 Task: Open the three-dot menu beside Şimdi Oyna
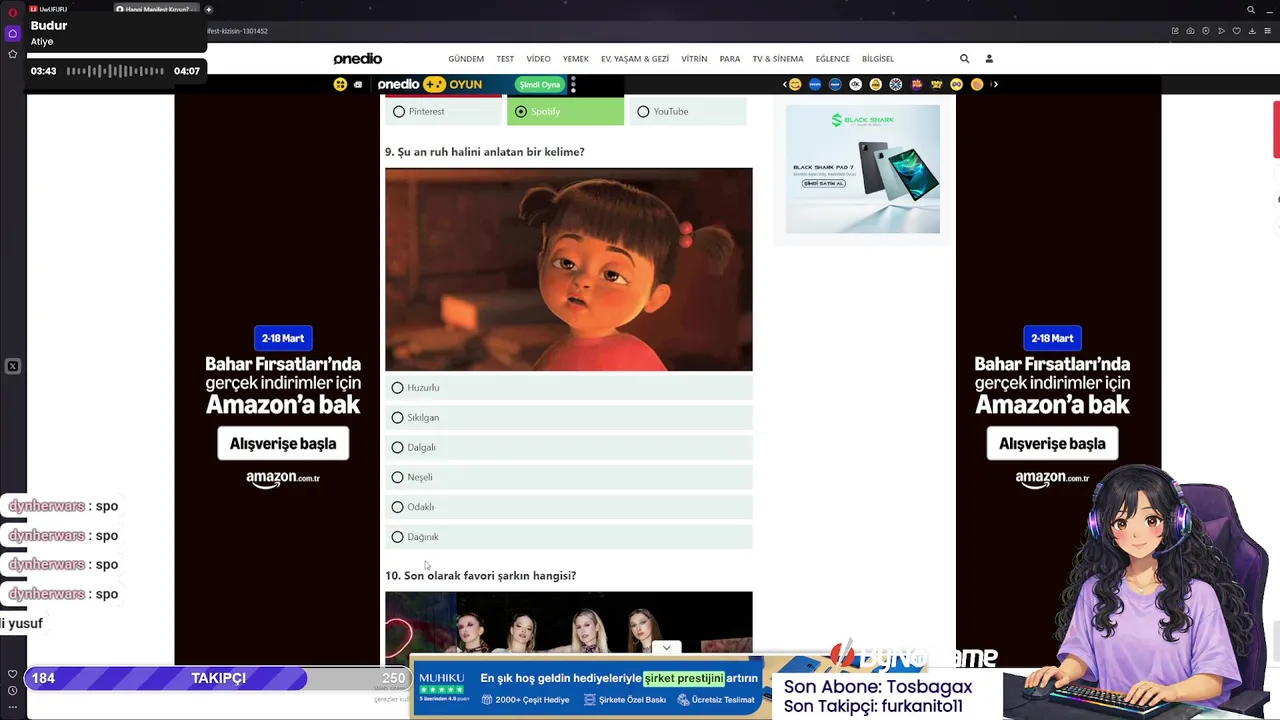(573, 84)
